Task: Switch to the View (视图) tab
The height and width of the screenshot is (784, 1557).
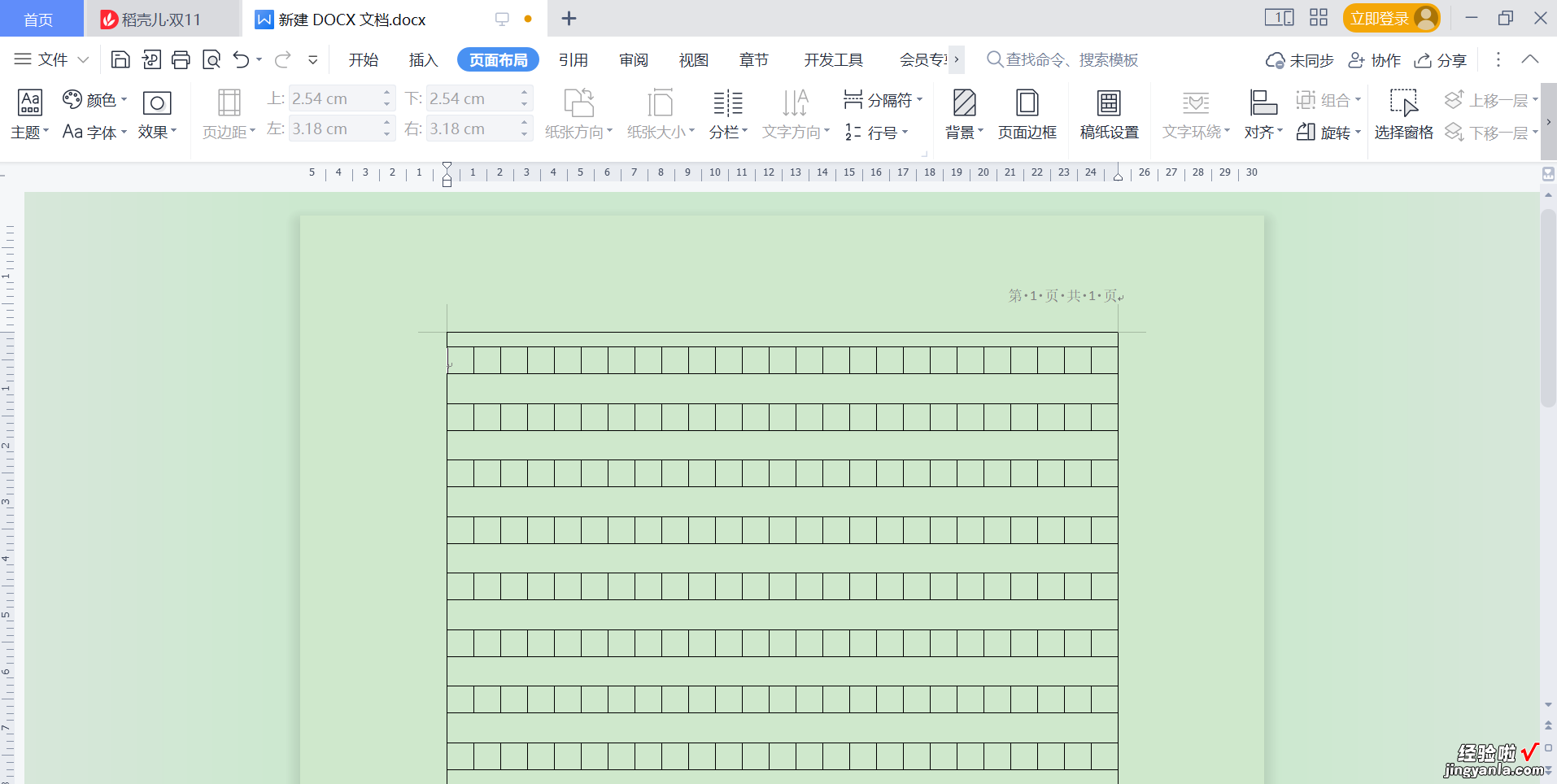Action: (x=694, y=60)
